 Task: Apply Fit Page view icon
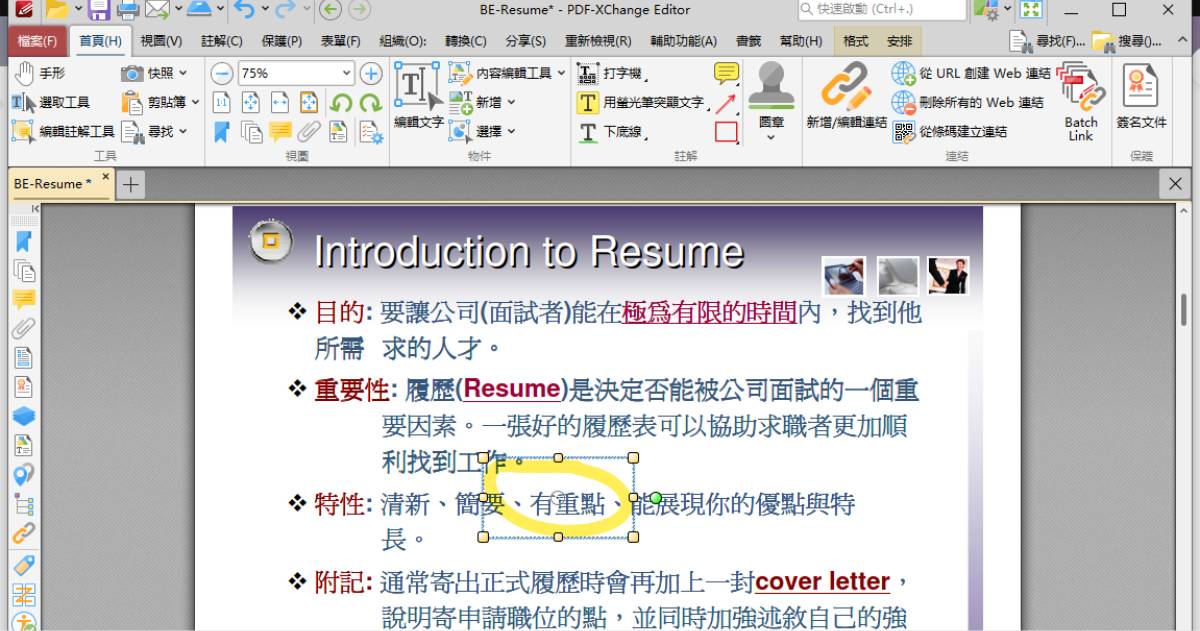pos(251,102)
